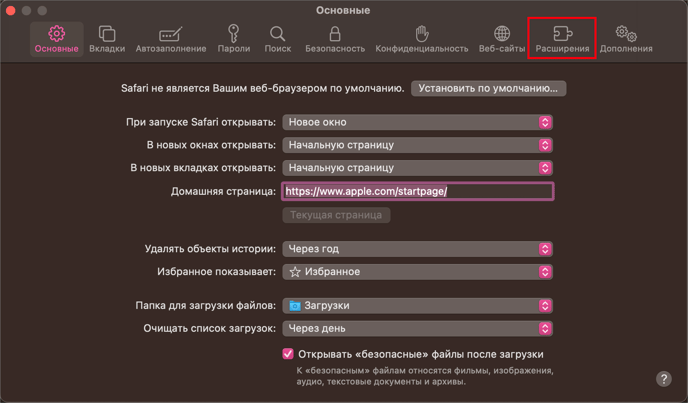Click the Домашняя страница URL field
Viewport: 688px width, 403px height.
point(418,191)
